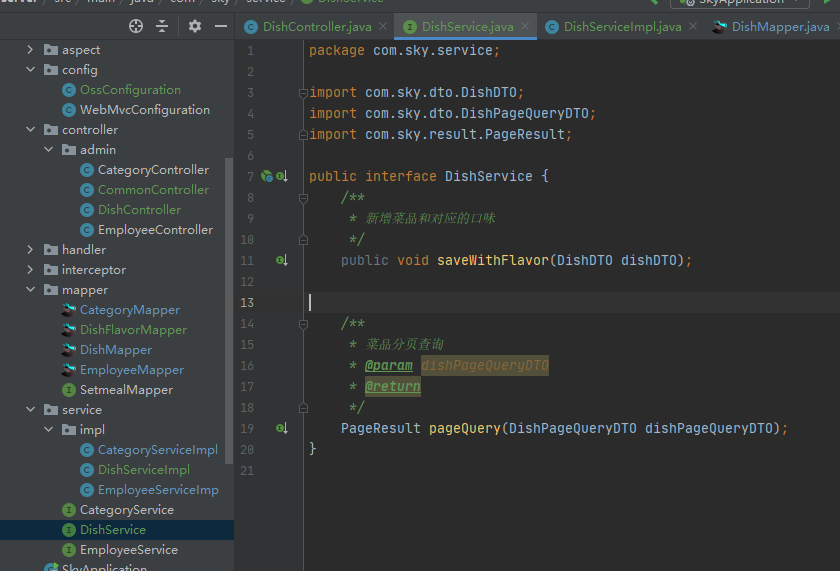Switch to DishServiceImpl.java tab
This screenshot has height=571, width=840.
(x=622, y=27)
